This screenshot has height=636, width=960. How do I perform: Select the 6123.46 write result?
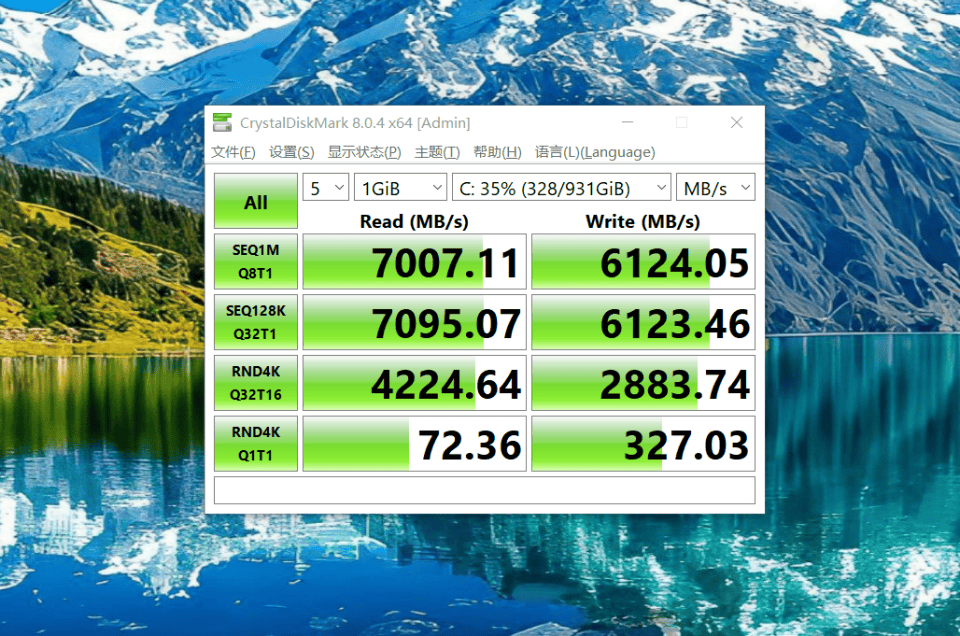pos(643,322)
